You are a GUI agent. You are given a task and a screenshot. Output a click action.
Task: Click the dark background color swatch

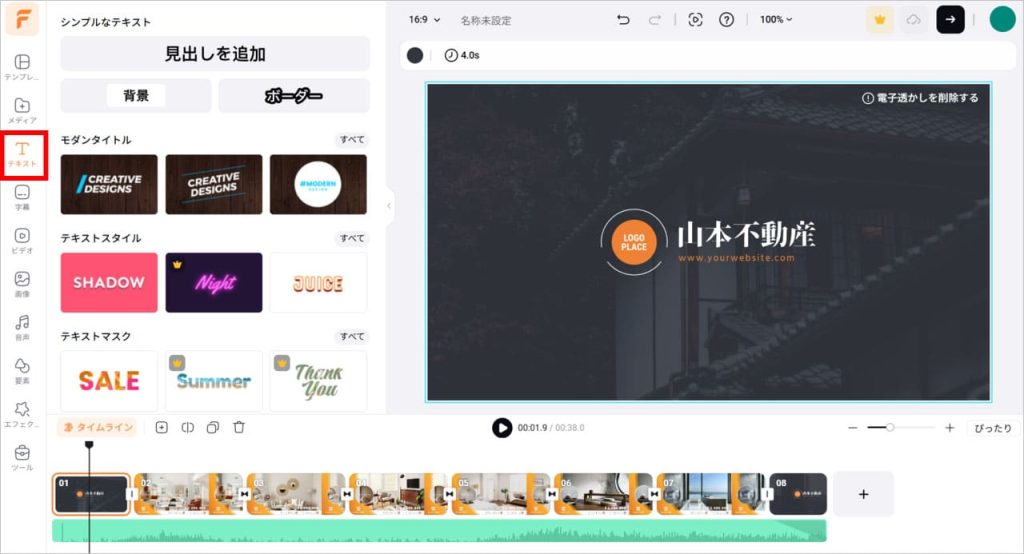click(415, 56)
